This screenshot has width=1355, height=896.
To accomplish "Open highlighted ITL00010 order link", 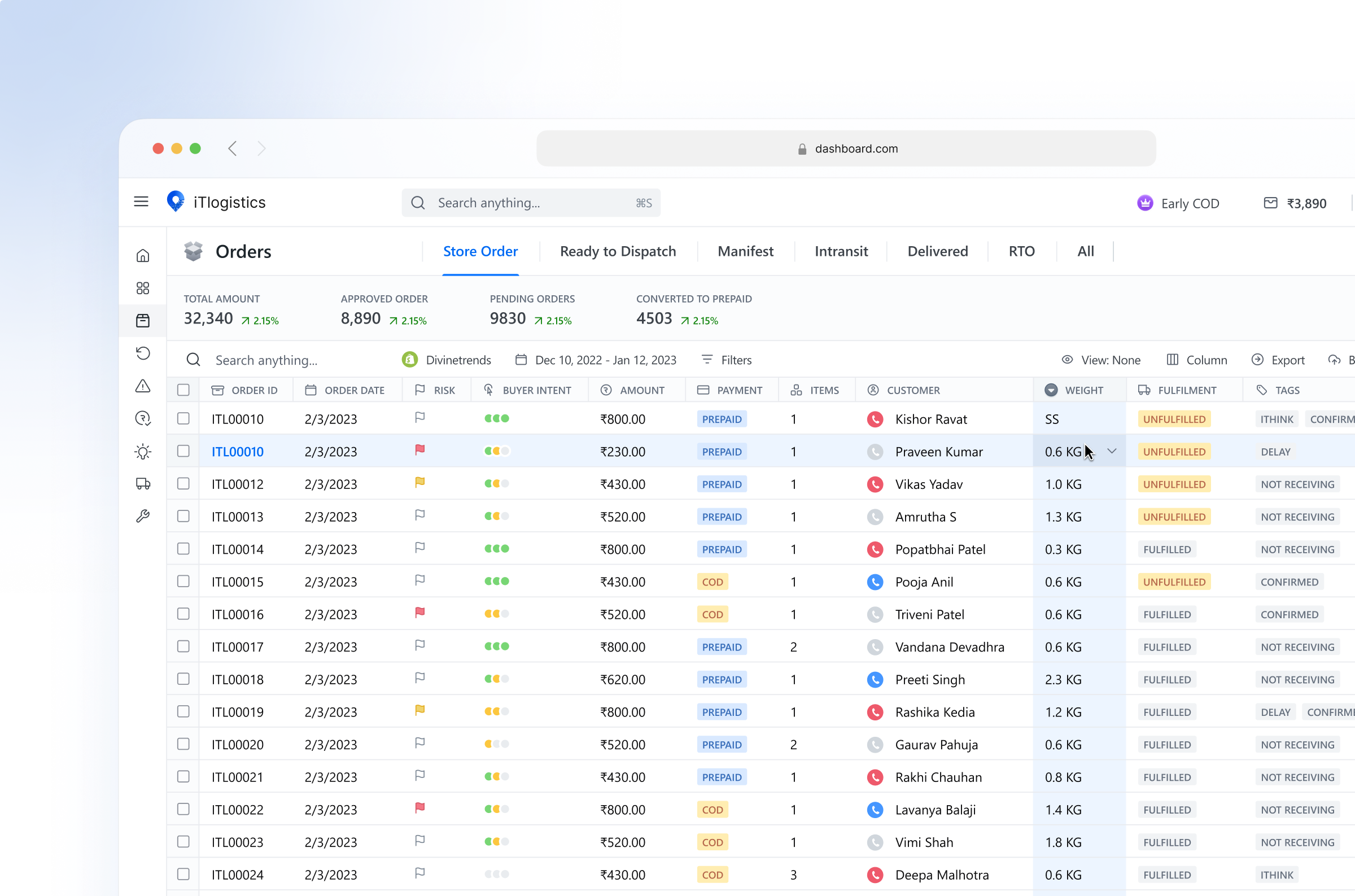I will (x=238, y=452).
